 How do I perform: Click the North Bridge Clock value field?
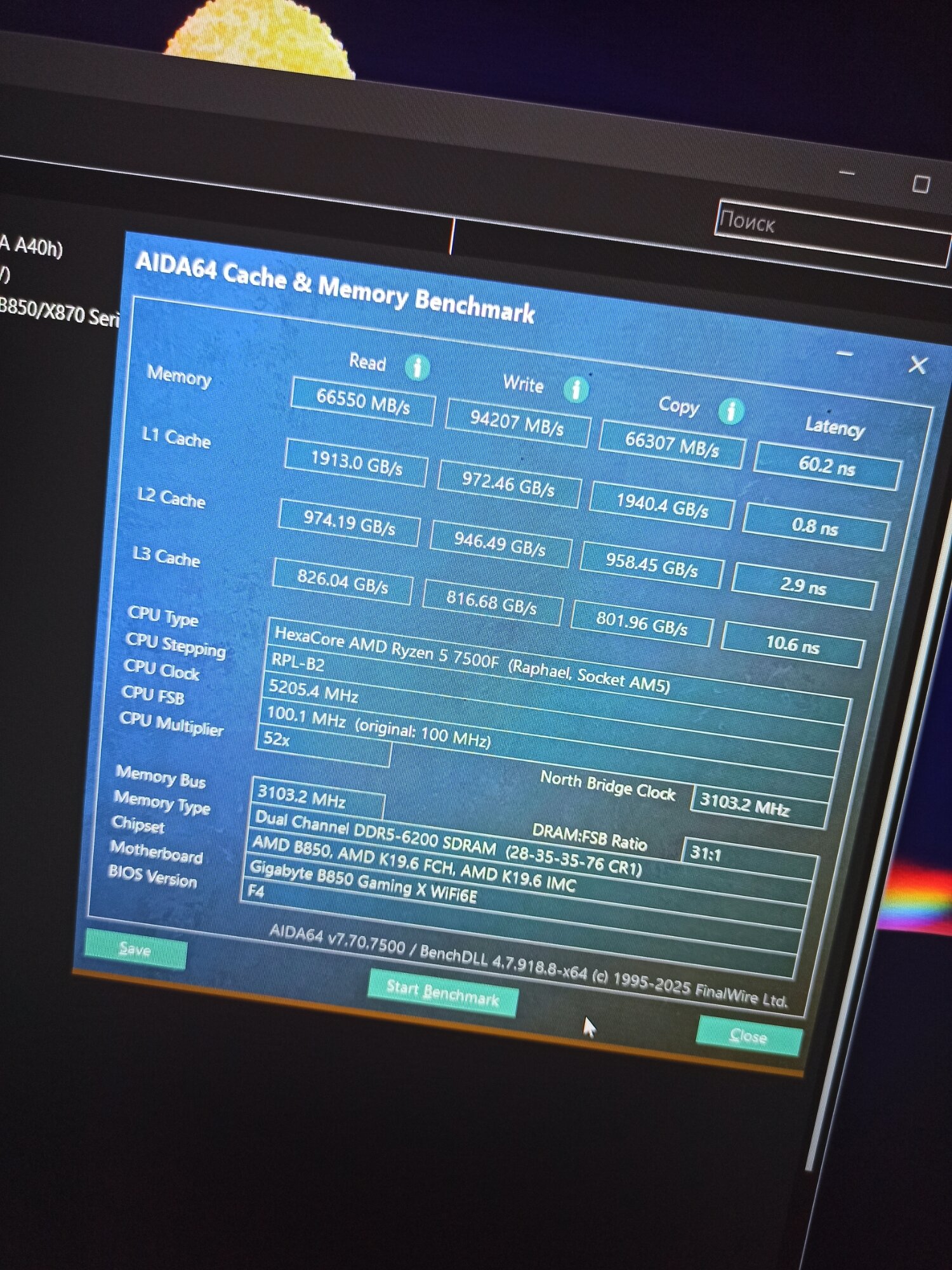point(760,806)
